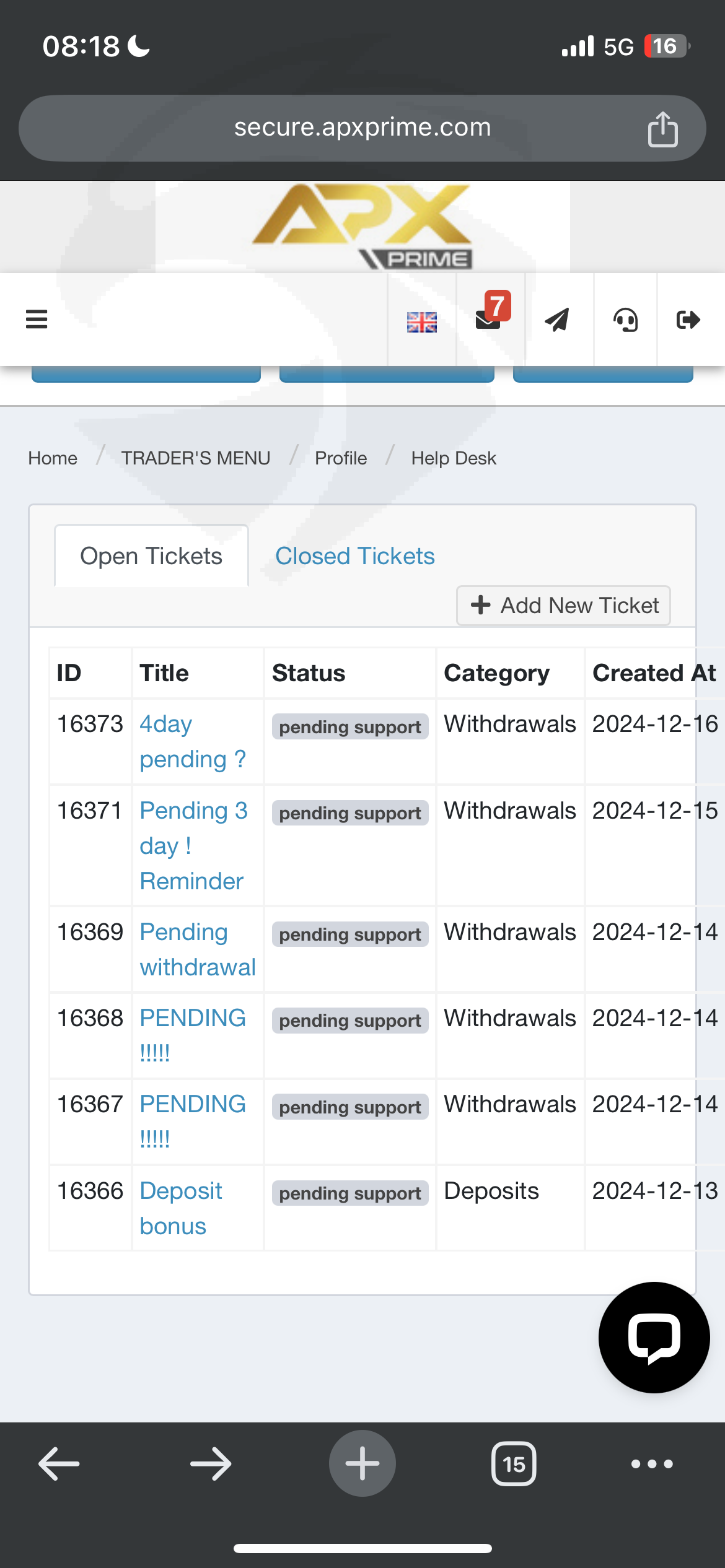The width and height of the screenshot is (725, 1568).
Task: Click the headset support icon
Action: (625, 320)
